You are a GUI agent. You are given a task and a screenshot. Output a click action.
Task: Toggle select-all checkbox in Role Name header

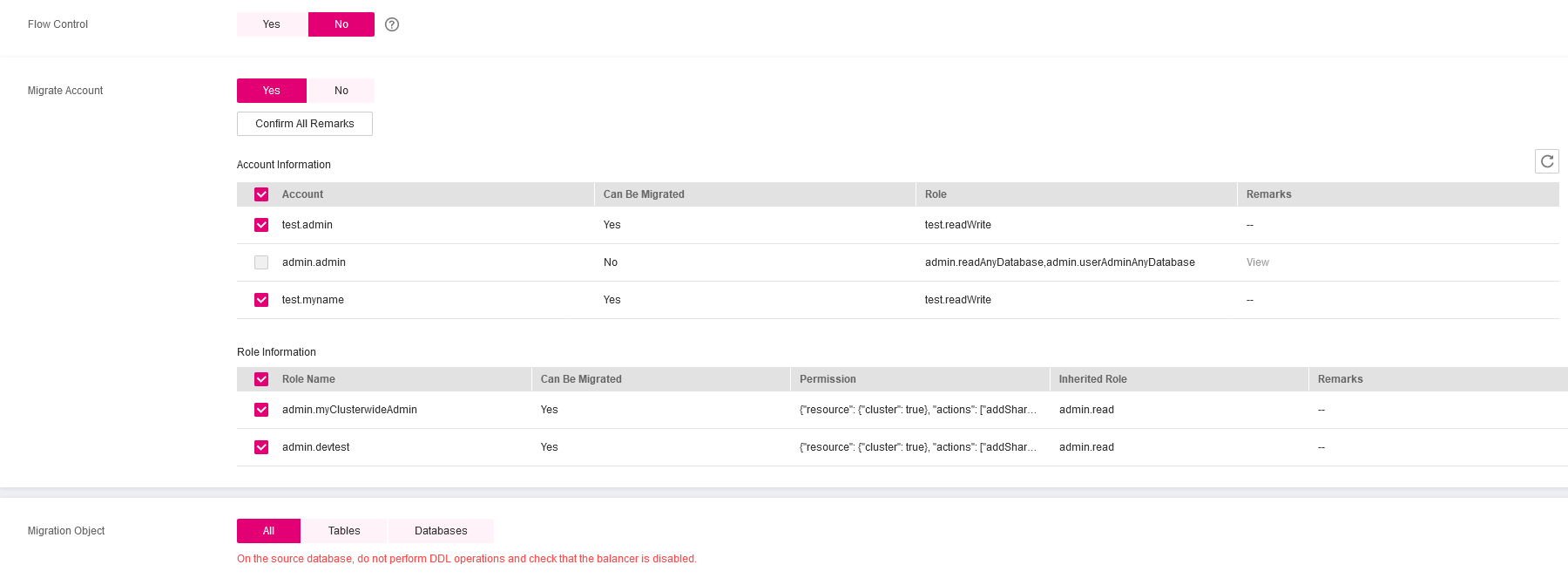click(x=261, y=379)
